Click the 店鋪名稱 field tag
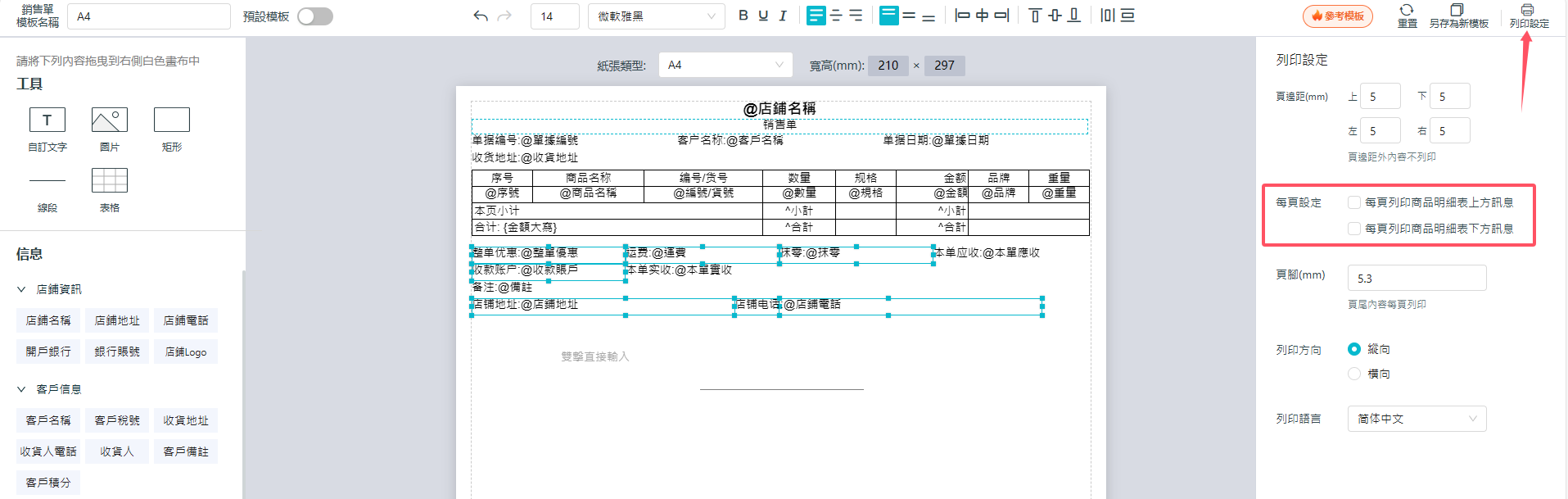 click(x=48, y=320)
